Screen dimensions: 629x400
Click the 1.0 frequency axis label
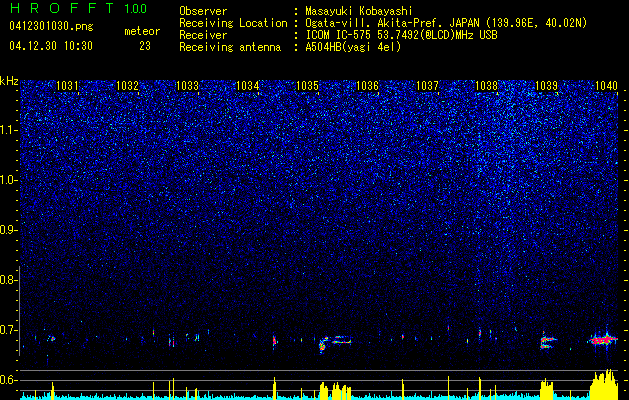[9, 180]
